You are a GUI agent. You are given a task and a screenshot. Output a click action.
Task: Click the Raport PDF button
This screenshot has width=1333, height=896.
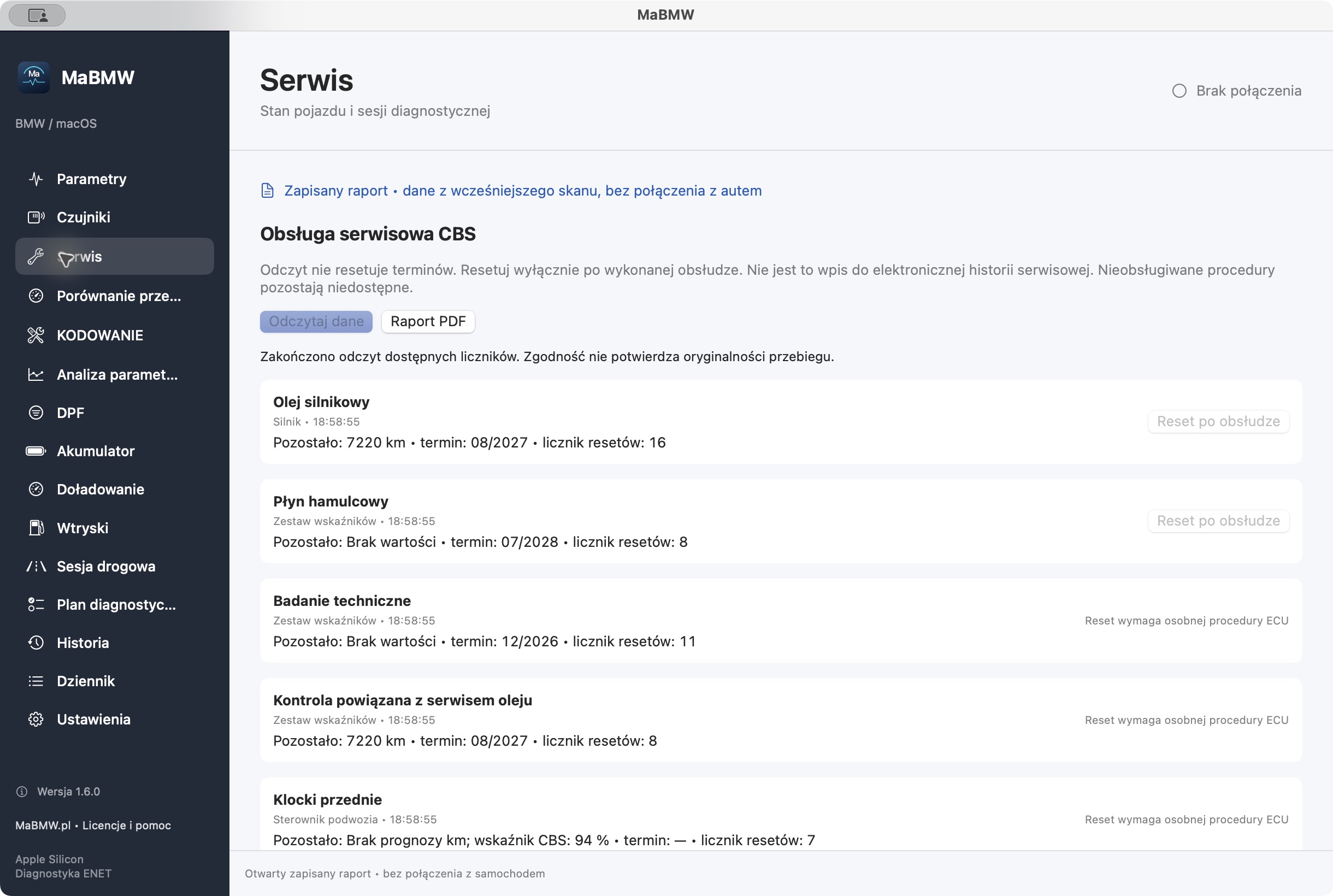click(x=428, y=321)
